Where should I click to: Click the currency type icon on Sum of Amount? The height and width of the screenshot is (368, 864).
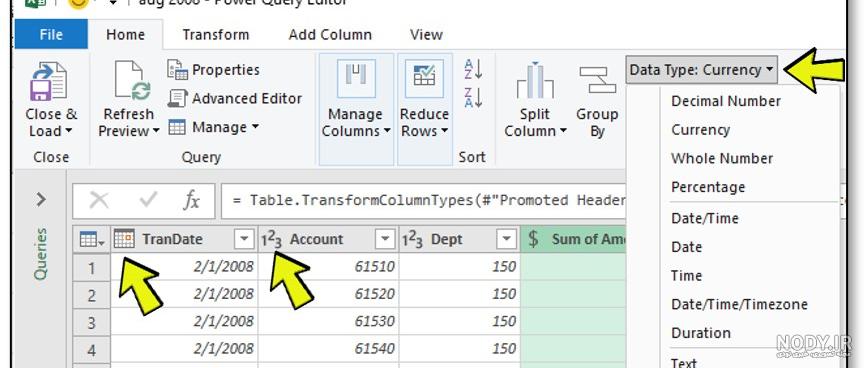point(533,239)
